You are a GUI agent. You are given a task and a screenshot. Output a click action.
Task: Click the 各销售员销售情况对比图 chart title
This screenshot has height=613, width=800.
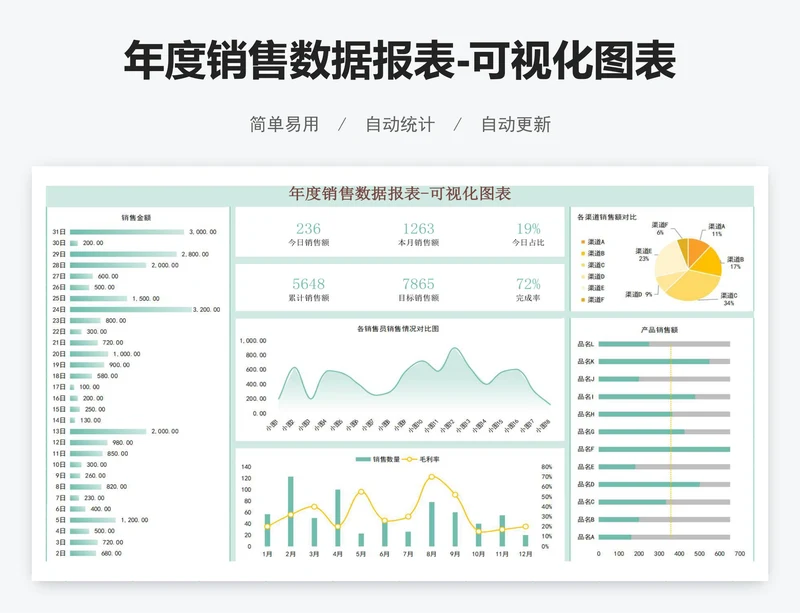pyautogui.click(x=398, y=329)
